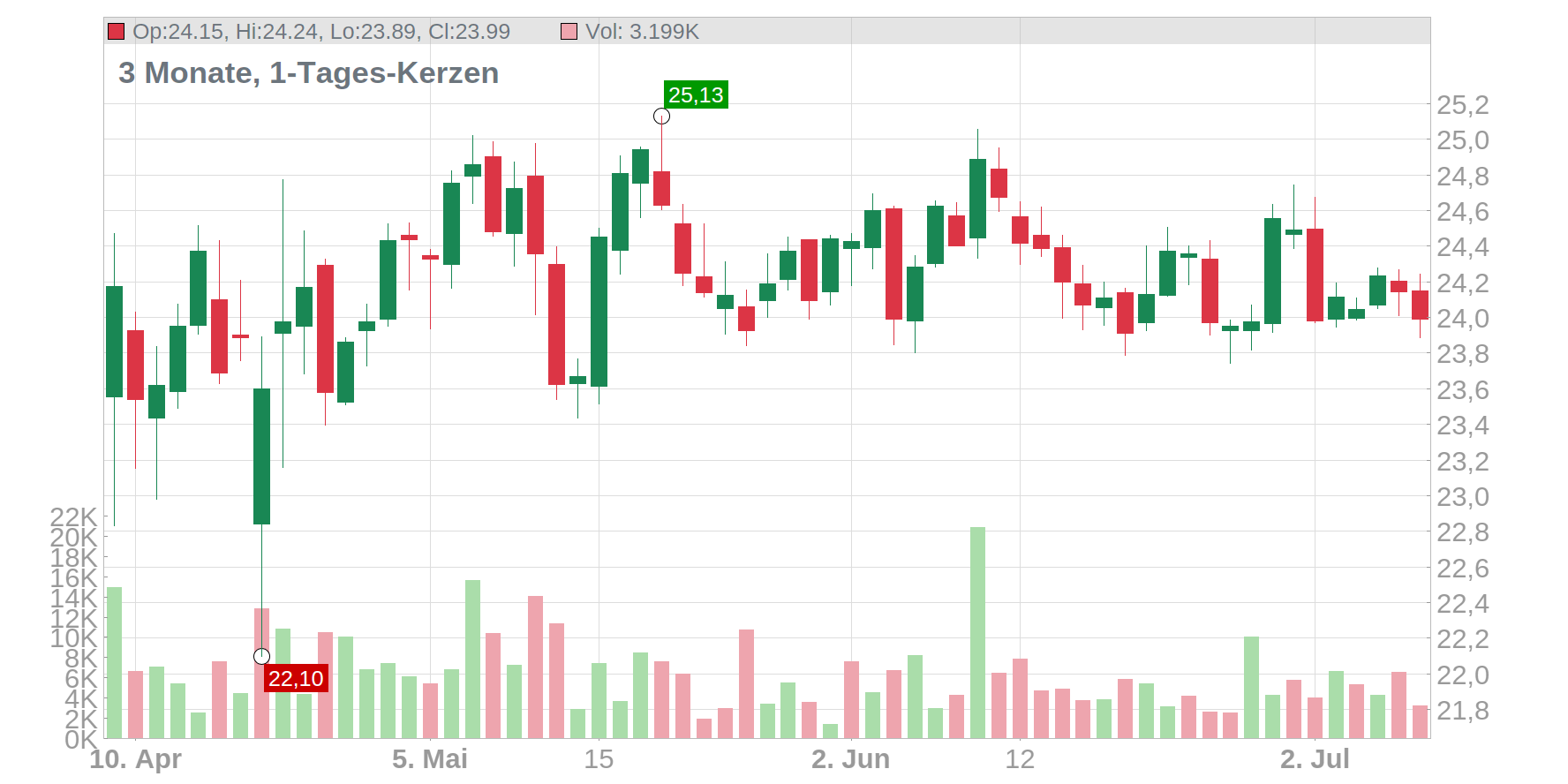Click the 'Vol: 3.199K' legend text
1568x784 pixels.
click(642, 32)
